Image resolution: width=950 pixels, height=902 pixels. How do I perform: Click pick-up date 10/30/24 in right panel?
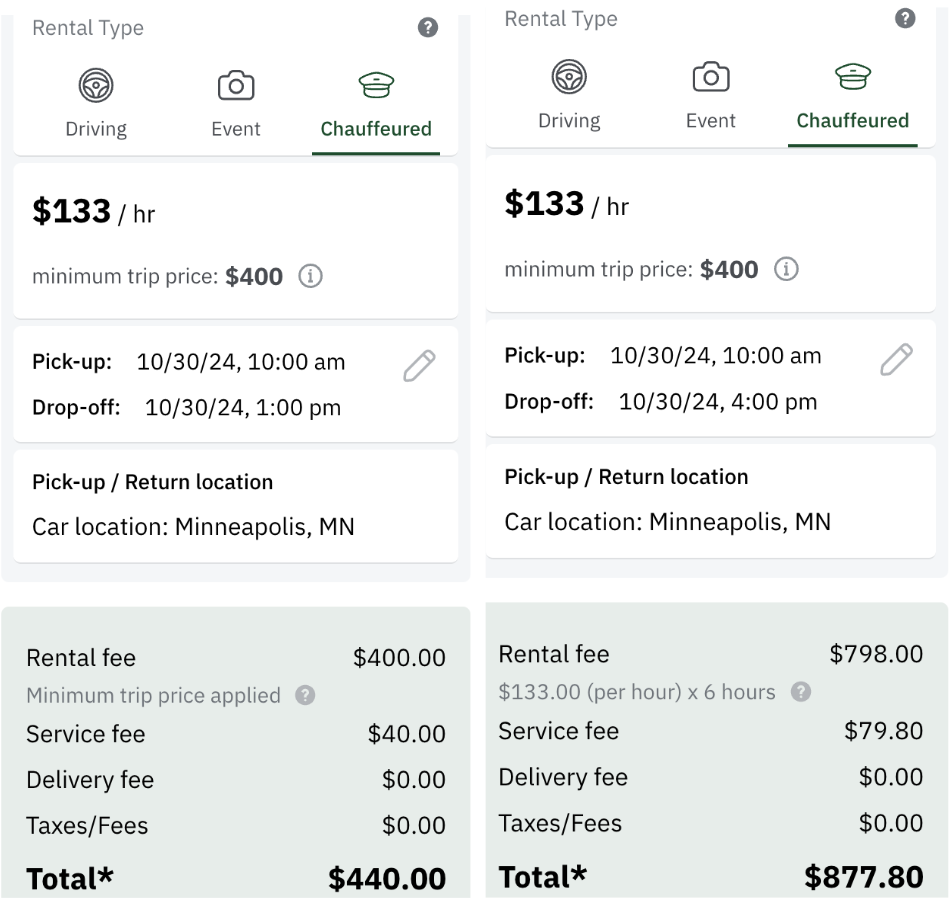(662, 356)
